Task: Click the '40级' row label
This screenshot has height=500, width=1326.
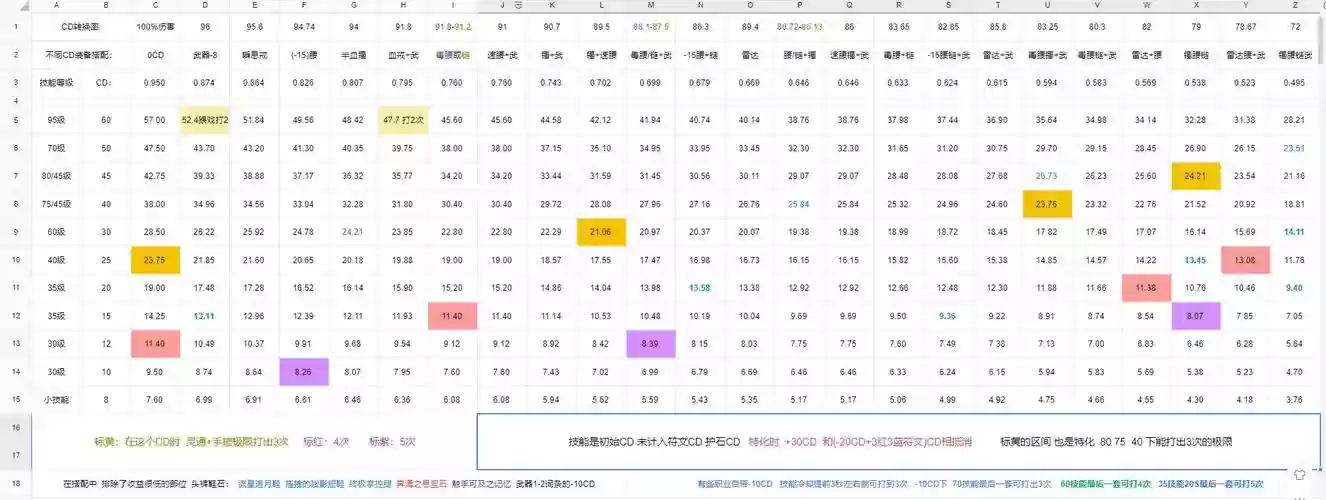Action: [56, 260]
